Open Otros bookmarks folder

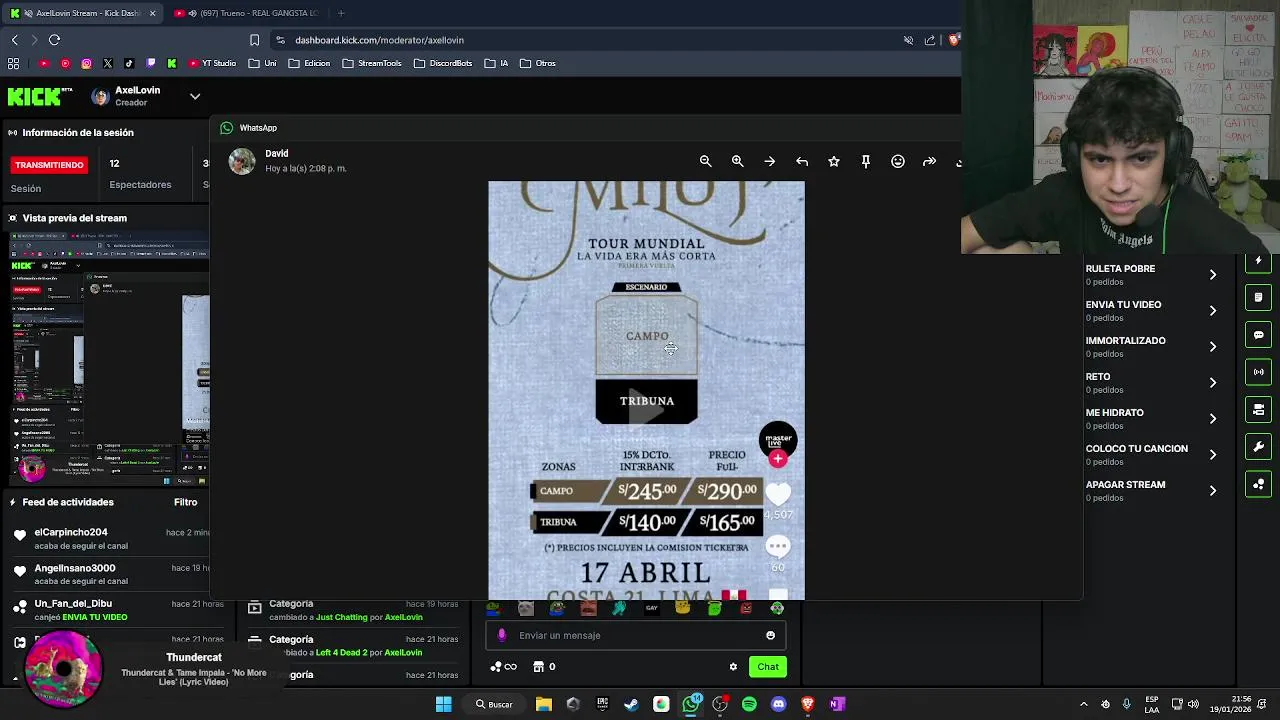coord(538,63)
